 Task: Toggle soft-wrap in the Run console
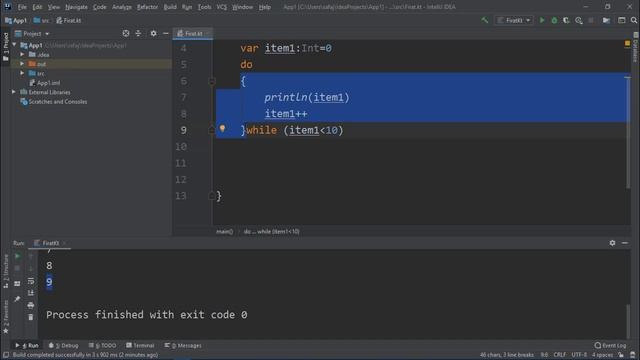point(31,281)
